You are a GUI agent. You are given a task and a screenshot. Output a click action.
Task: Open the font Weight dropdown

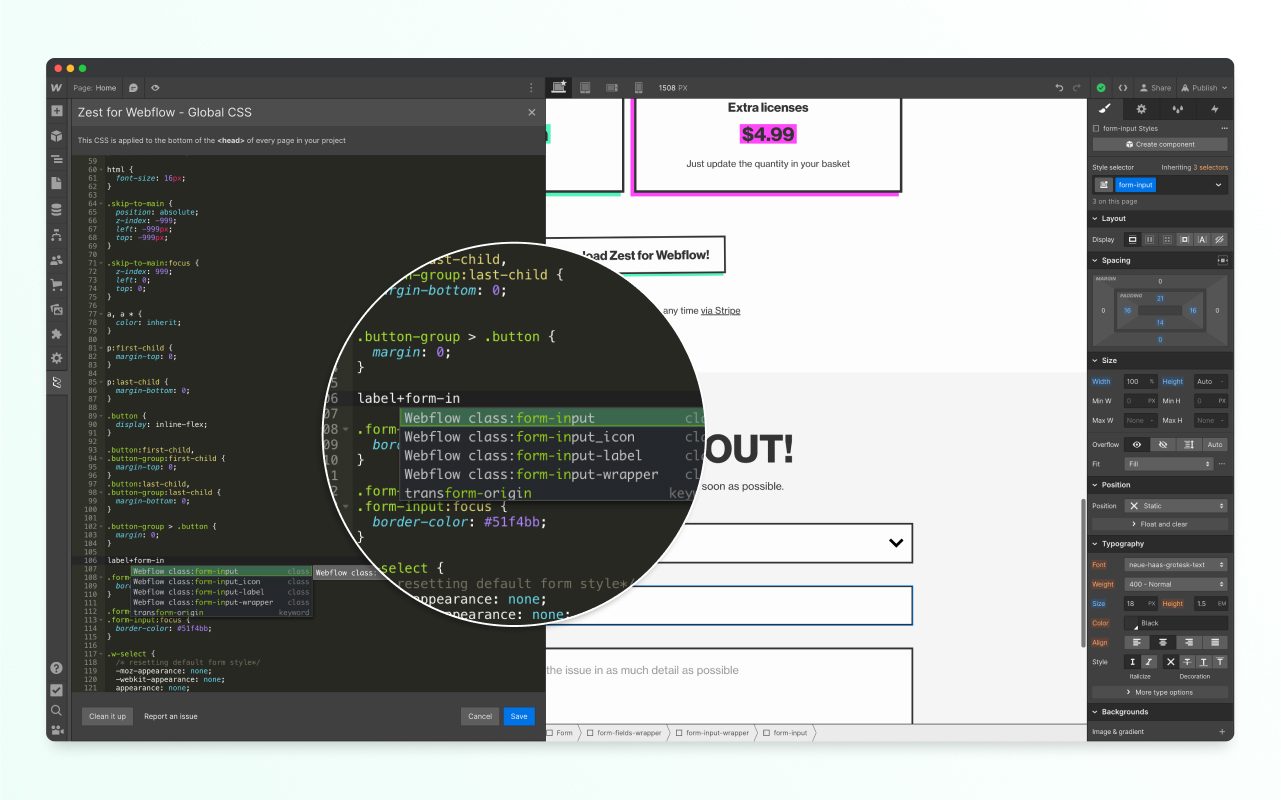[x=1176, y=584]
